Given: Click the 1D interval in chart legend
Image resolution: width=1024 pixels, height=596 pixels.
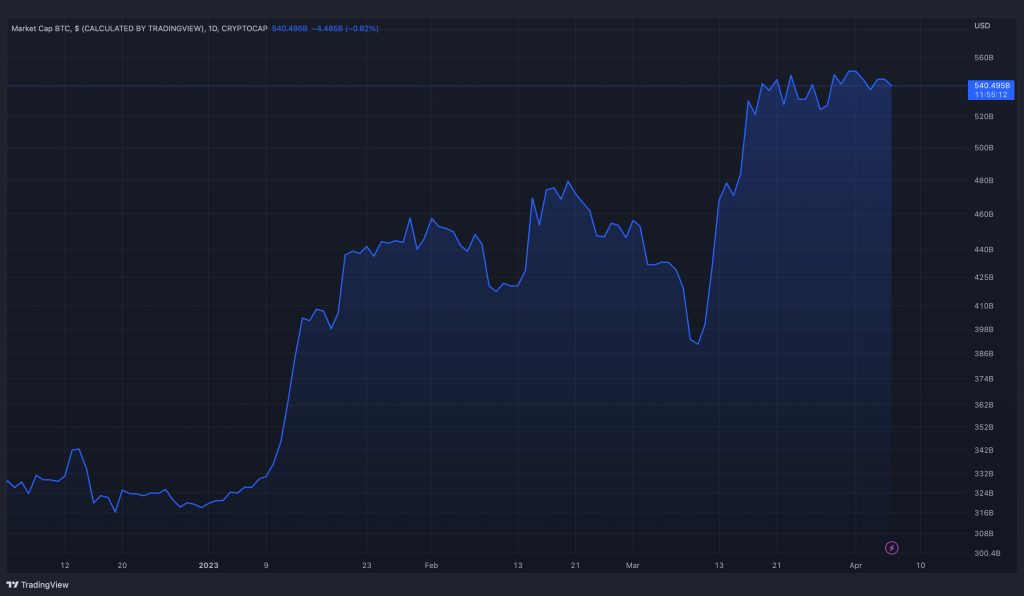Looking at the screenshot, I should coord(212,28).
